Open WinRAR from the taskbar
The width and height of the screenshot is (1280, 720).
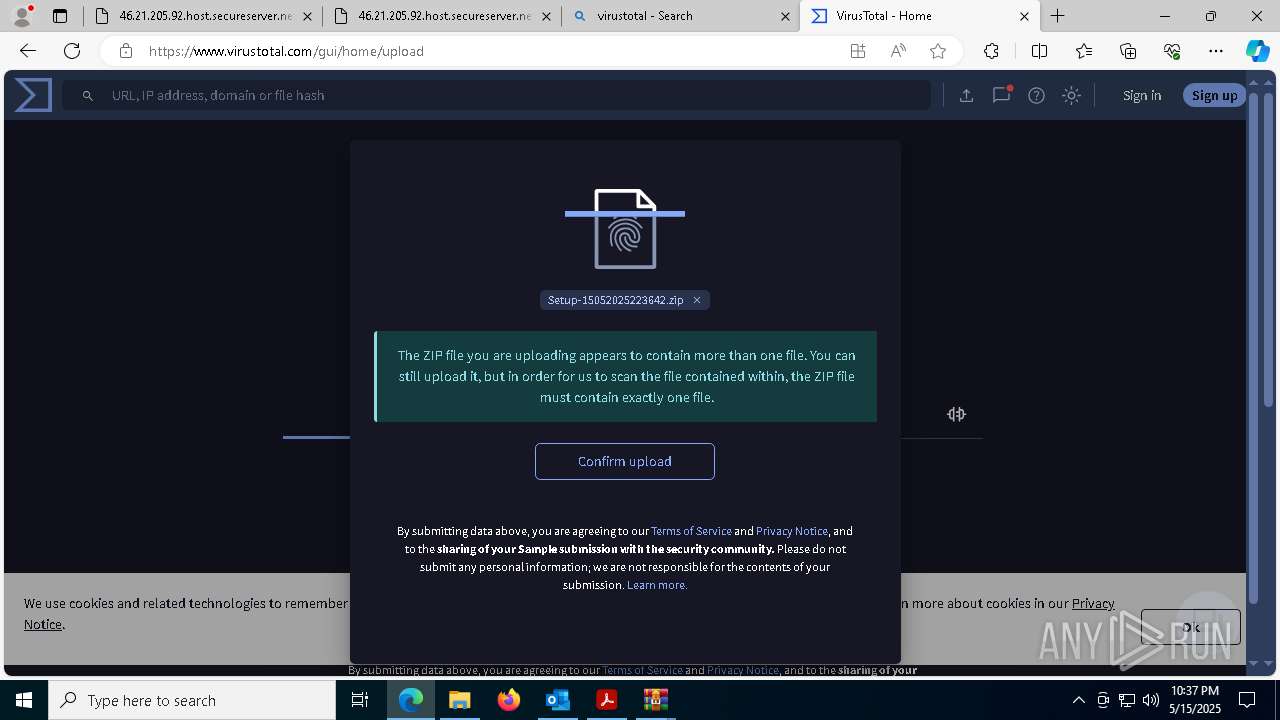tap(655, 700)
